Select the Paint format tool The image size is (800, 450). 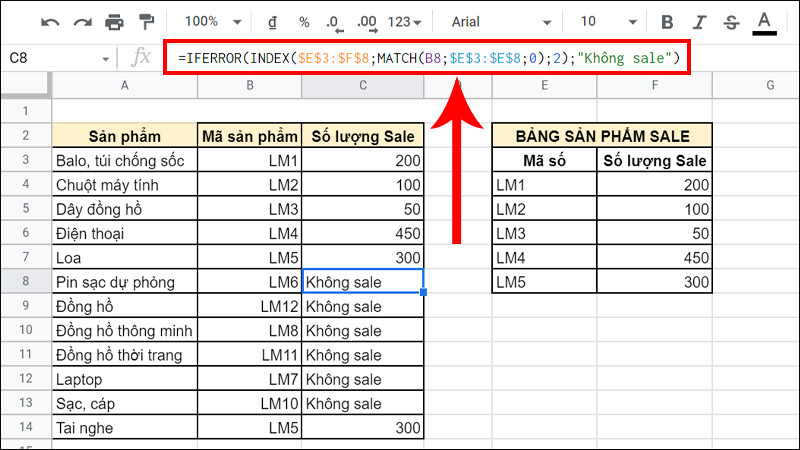point(146,22)
